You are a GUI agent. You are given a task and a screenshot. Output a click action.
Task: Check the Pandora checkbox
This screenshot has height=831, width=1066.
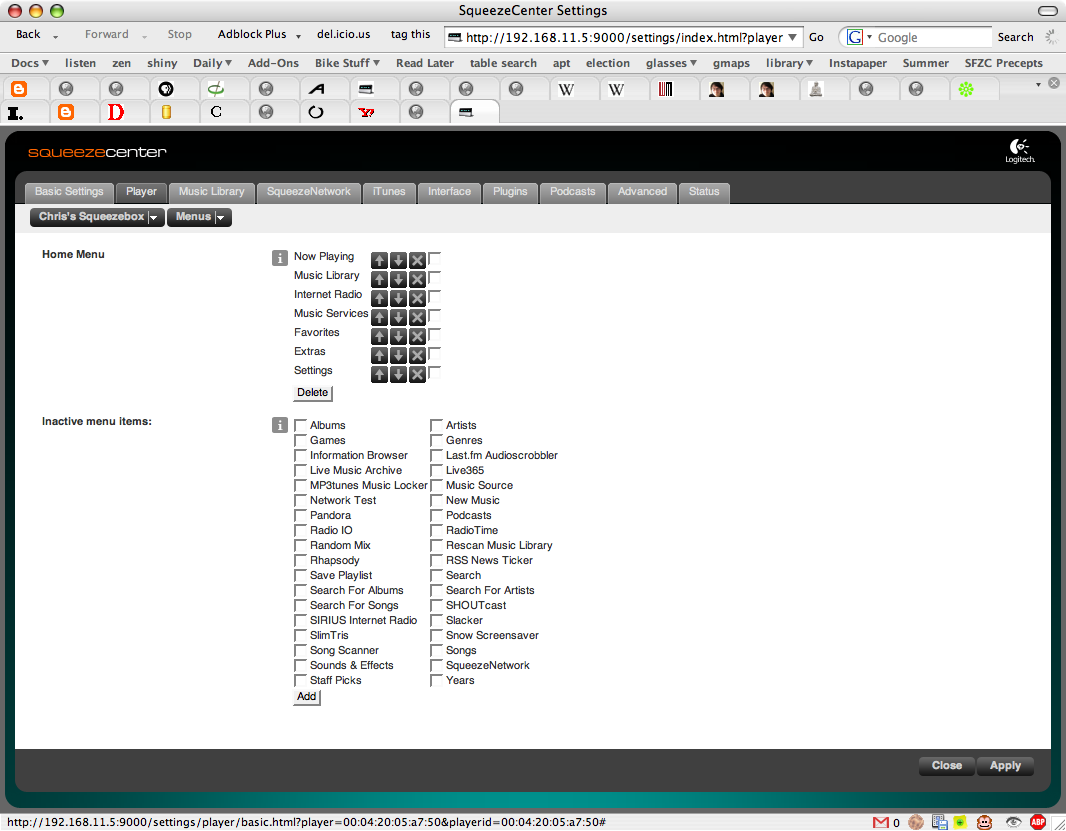301,516
